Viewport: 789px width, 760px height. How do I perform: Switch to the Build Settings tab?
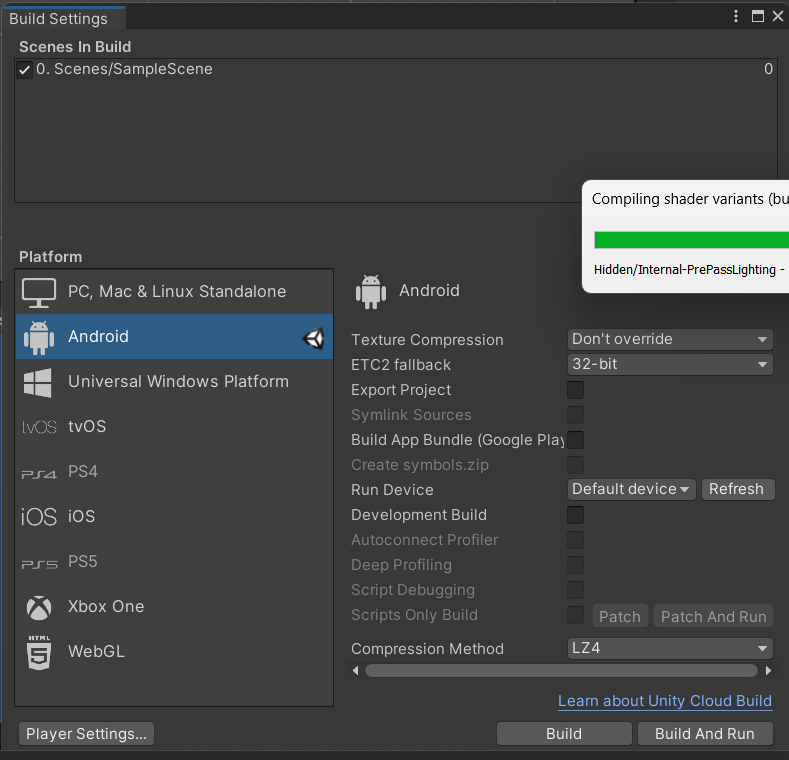pyautogui.click(x=63, y=18)
